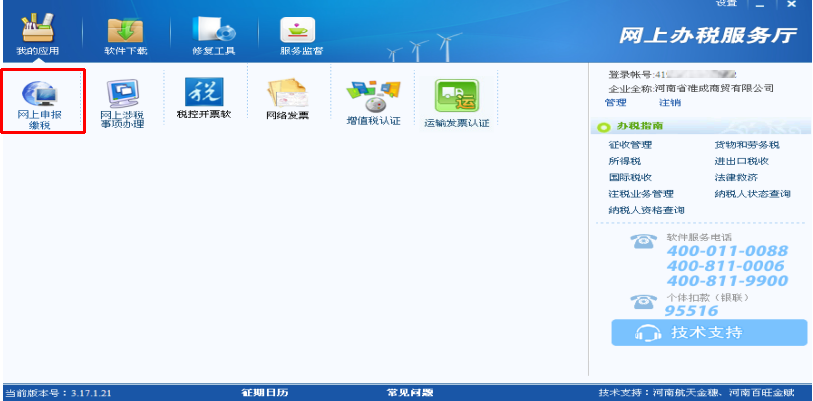The image size is (813, 401).
Task: Open 设置 in title bar
Action: click(x=725, y=4)
